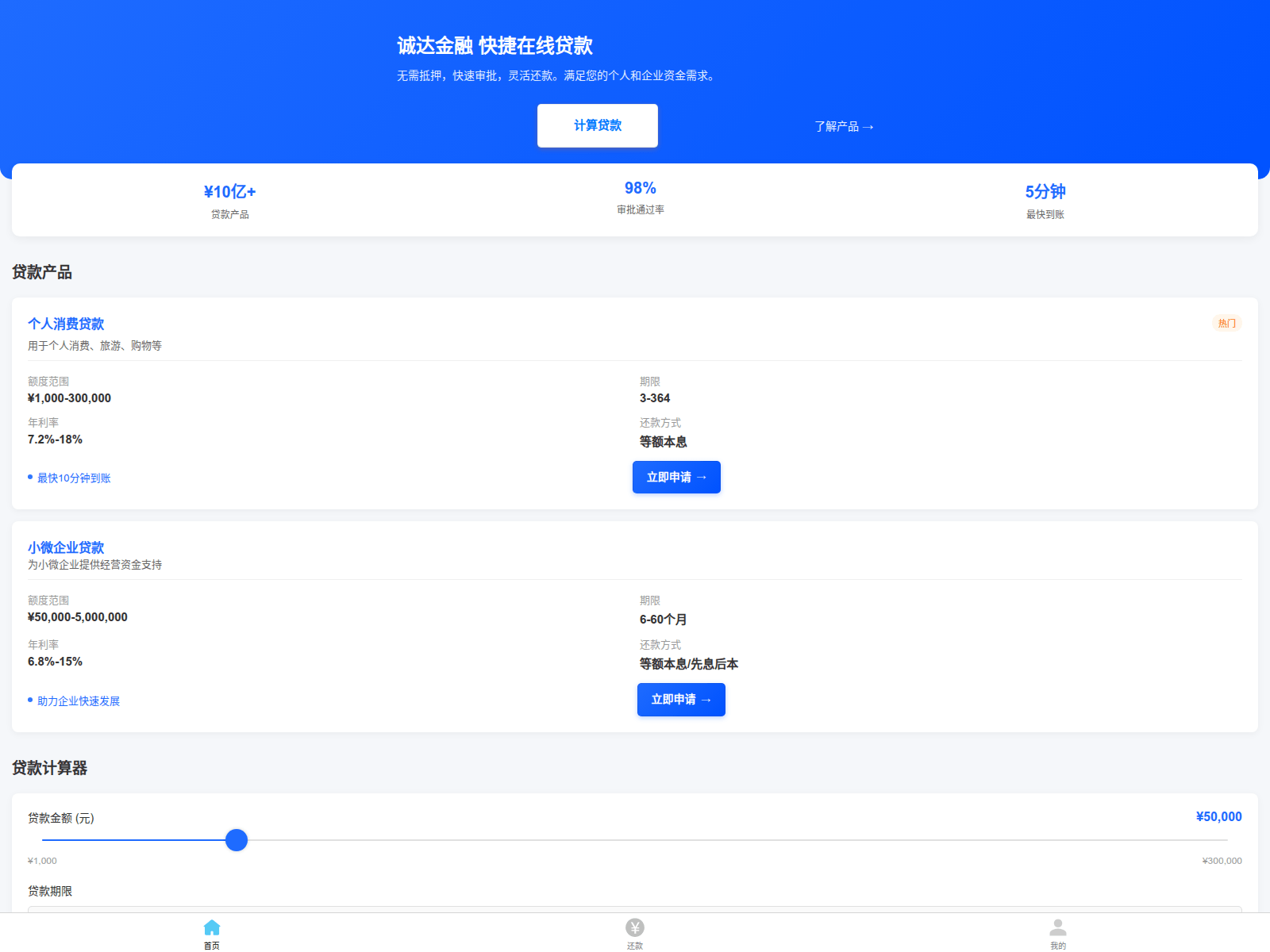Select the ¥1,000-300,000 range value
This screenshot has width=1270, height=952.
click(x=69, y=398)
